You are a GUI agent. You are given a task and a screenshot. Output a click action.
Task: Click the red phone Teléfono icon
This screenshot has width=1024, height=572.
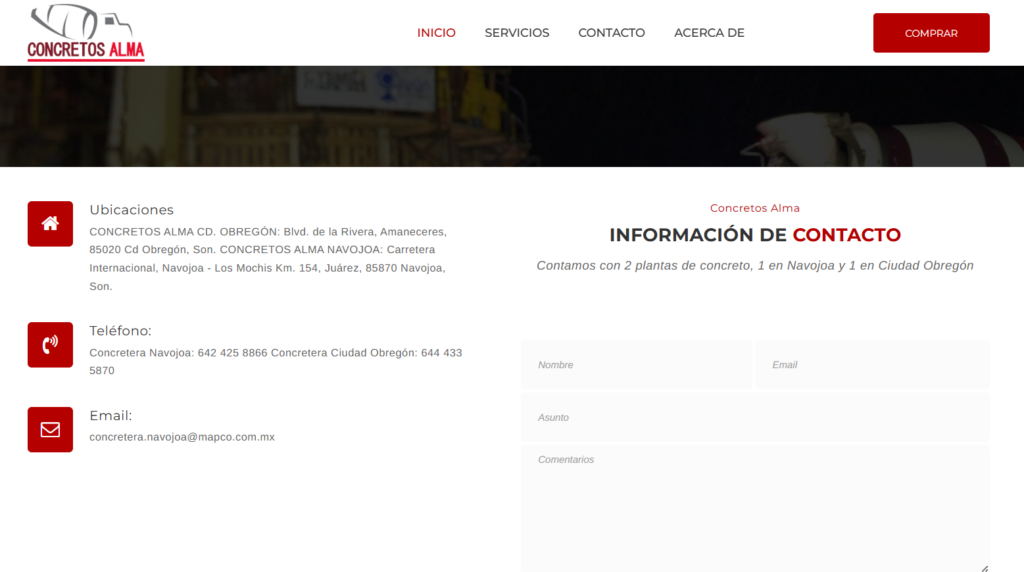point(50,345)
